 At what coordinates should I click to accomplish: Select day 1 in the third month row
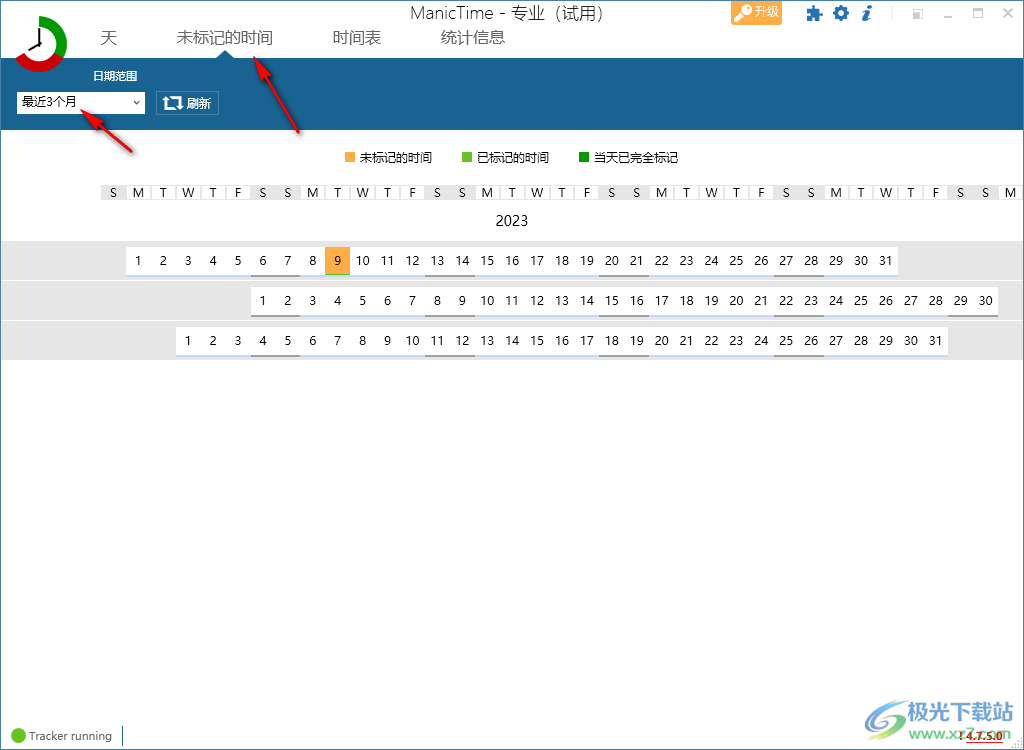click(188, 340)
